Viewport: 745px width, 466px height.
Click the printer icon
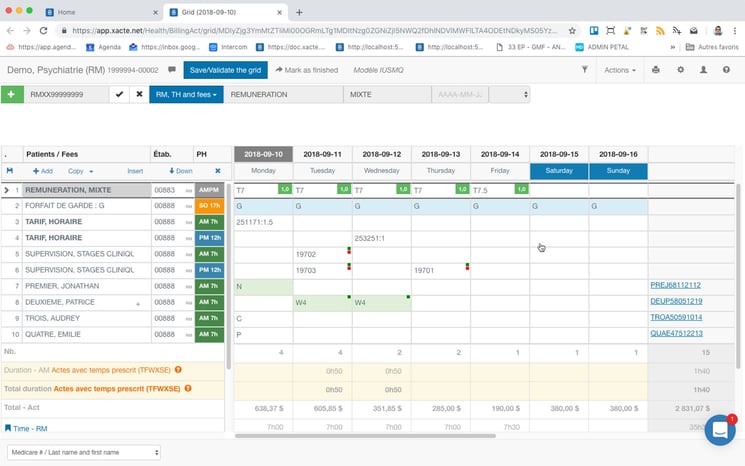pyautogui.click(x=656, y=70)
